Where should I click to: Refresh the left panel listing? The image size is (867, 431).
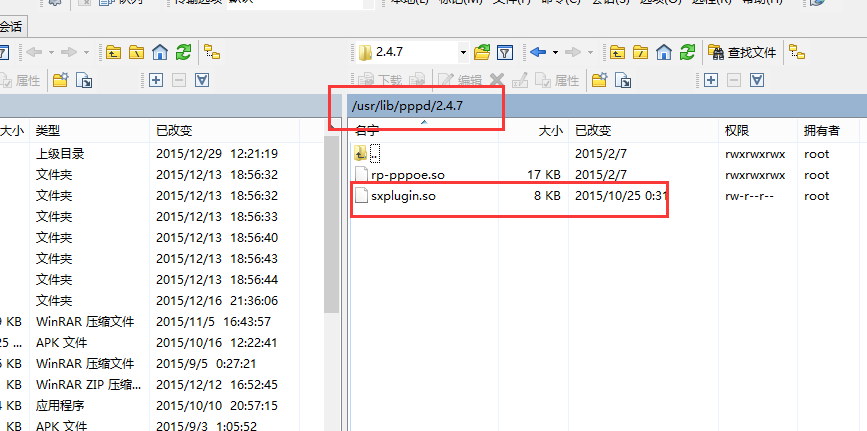pyautogui.click(x=183, y=53)
